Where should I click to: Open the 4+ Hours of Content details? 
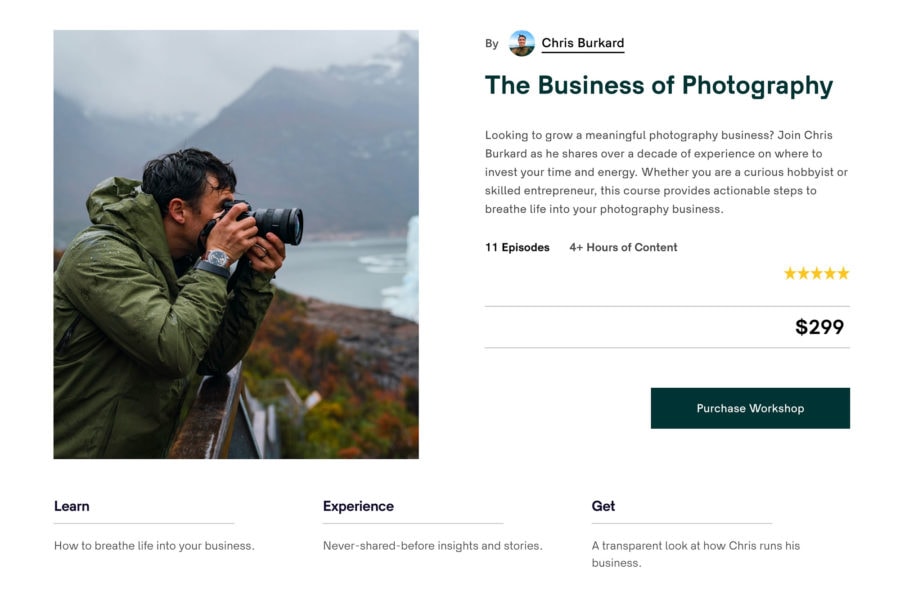point(622,247)
